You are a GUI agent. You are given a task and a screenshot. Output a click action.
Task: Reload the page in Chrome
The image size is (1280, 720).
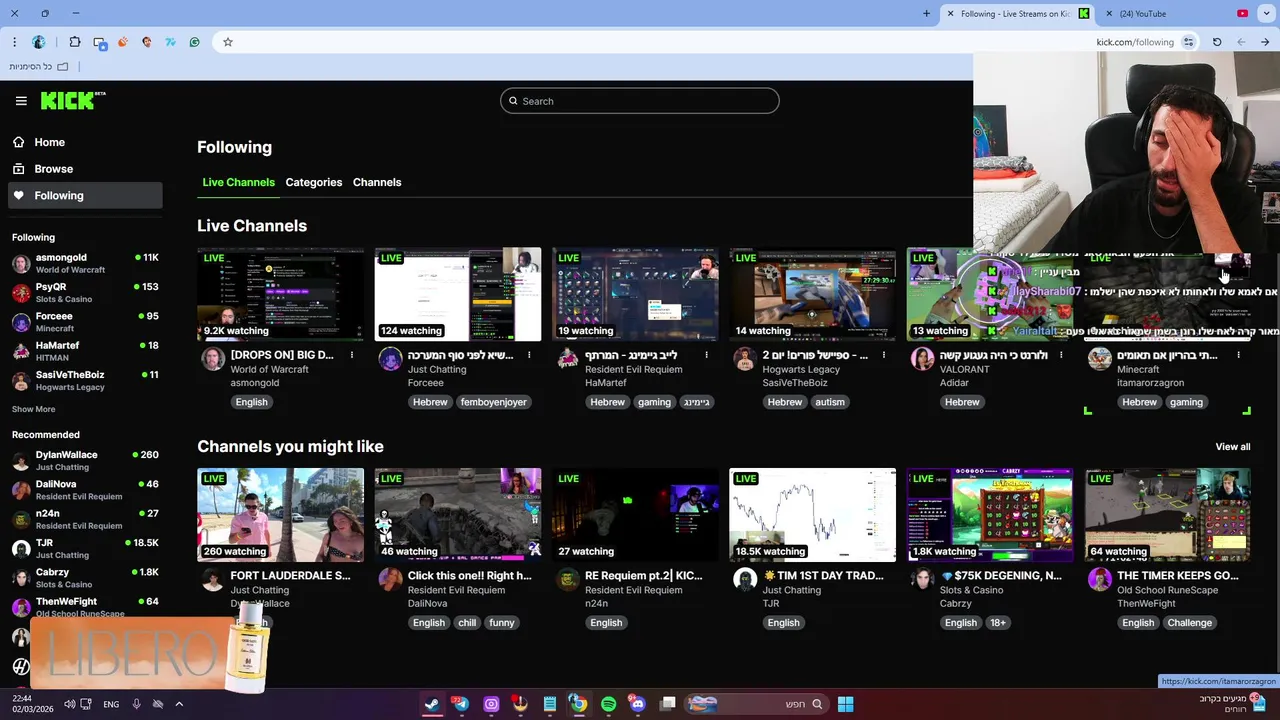point(1217,42)
